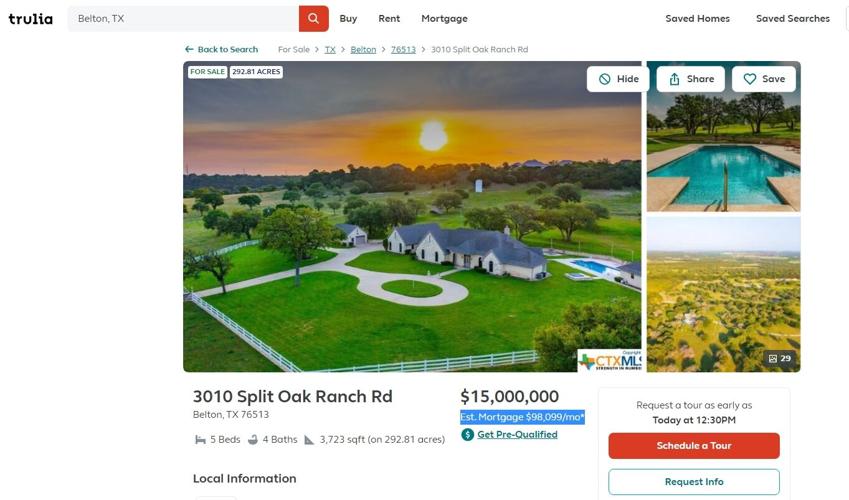Open the 29 photos gallery badge

click(x=780, y=358)
